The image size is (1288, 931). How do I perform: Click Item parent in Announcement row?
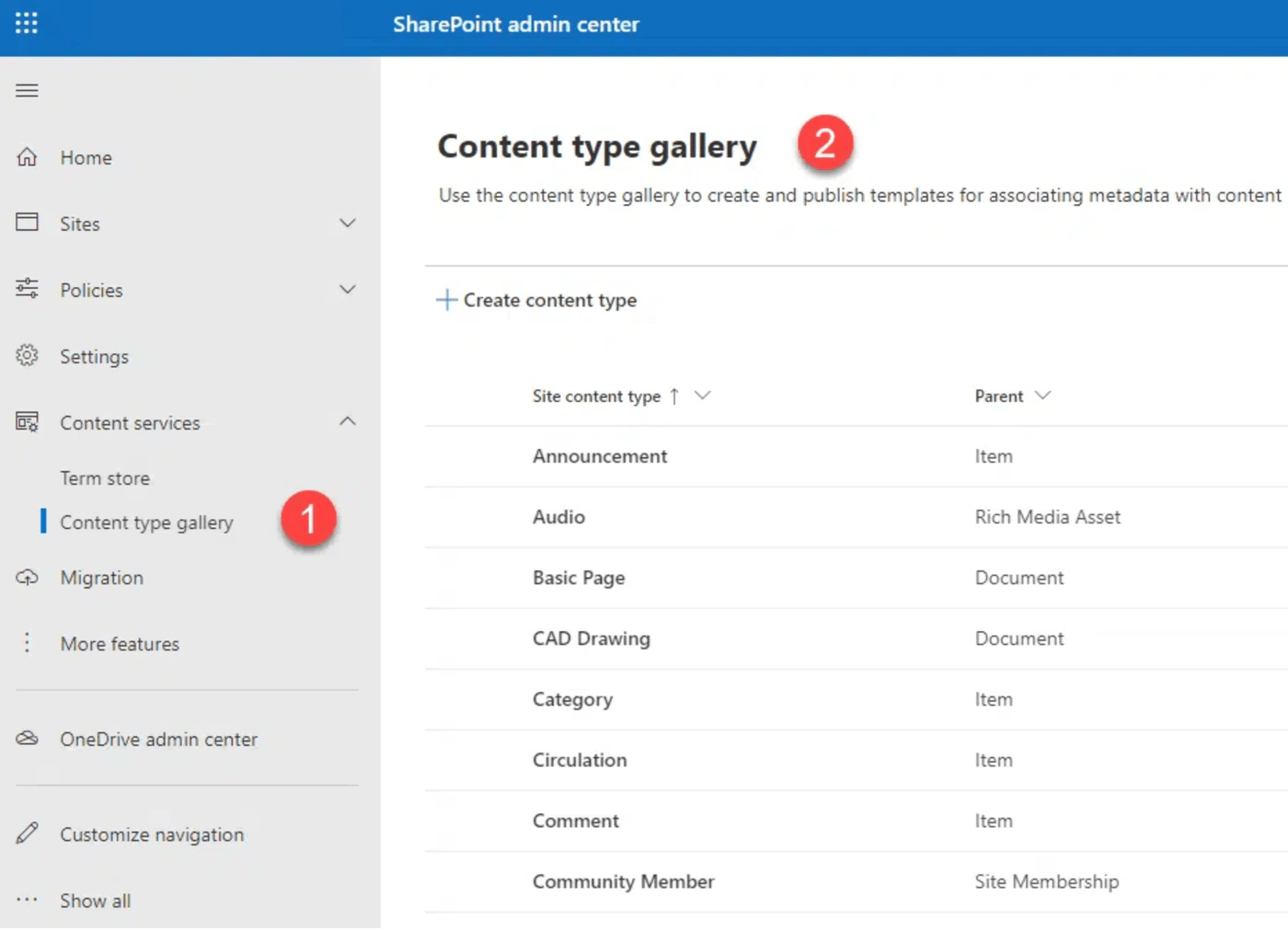click(x=994, y=456)
